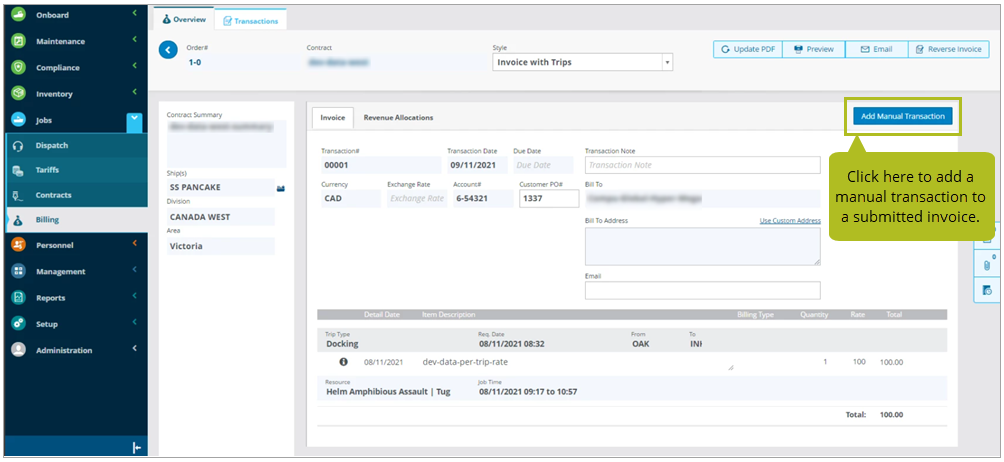Click the Maintenance sidebar icon
This screenshot has width=1004, height=462.
point(19,41)
